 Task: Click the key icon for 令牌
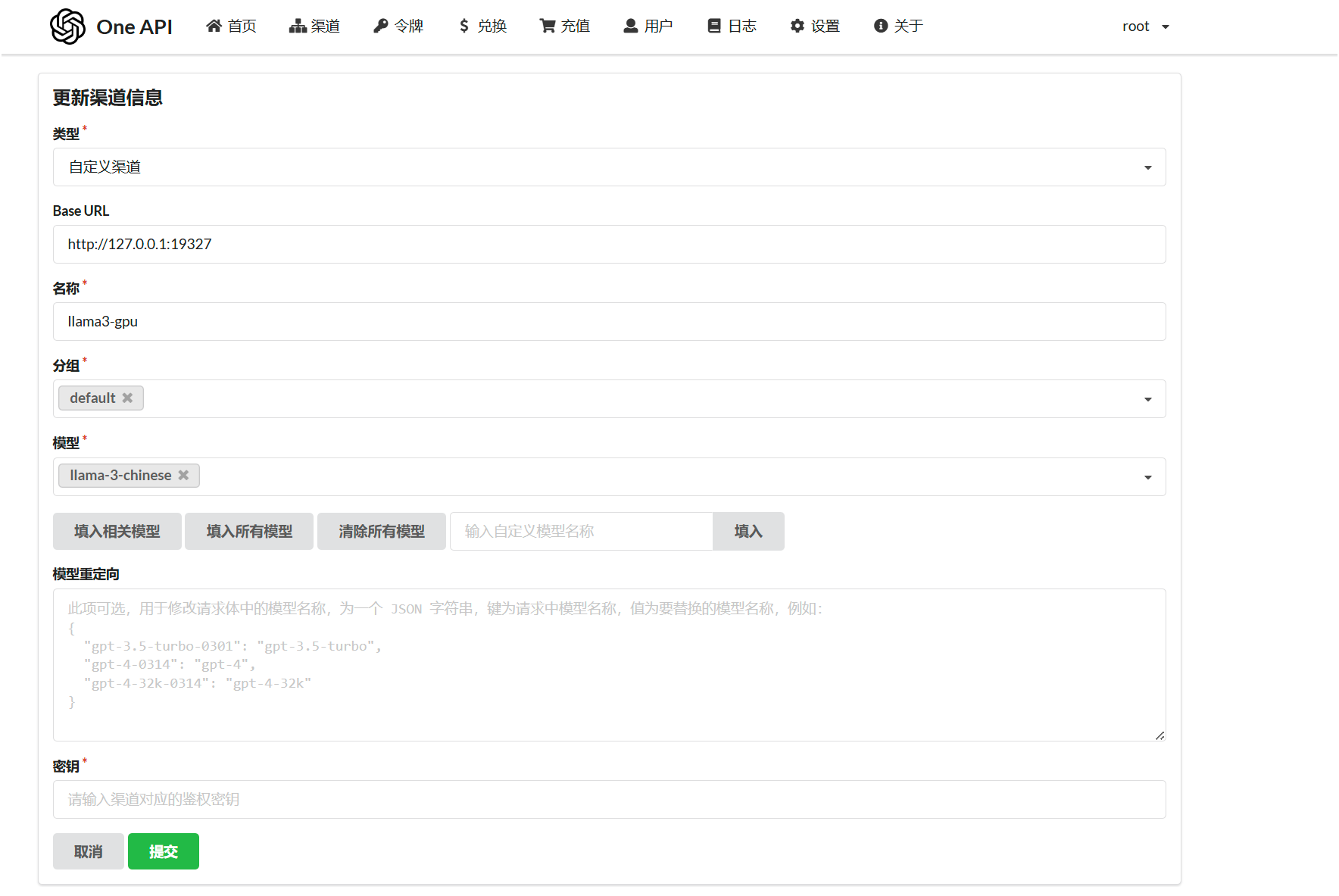(x=380, y=27)
